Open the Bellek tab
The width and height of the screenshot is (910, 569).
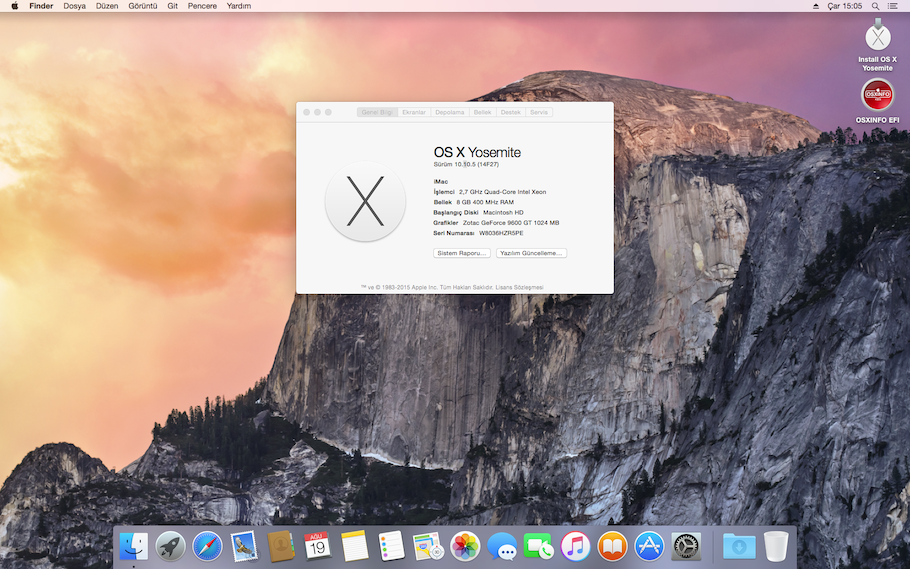pyautogui.click(x=483, y=112)
